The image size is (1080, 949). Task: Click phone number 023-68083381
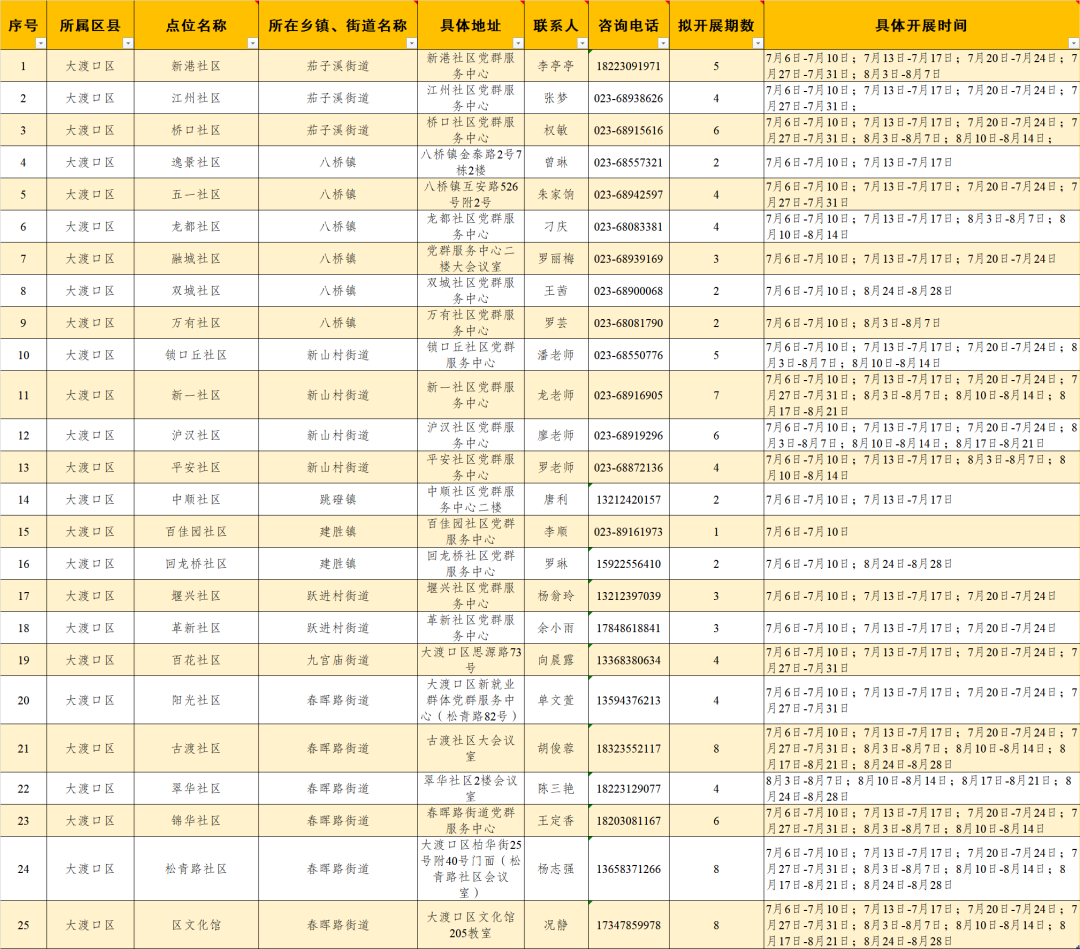628,227
